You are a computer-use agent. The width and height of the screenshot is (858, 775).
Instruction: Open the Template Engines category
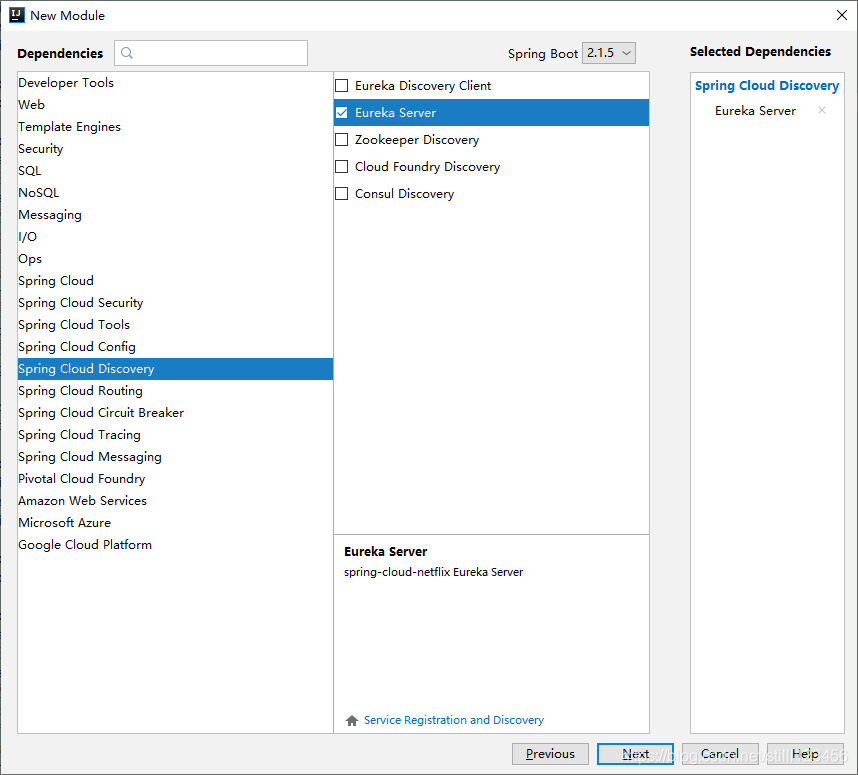click(175, 126)
